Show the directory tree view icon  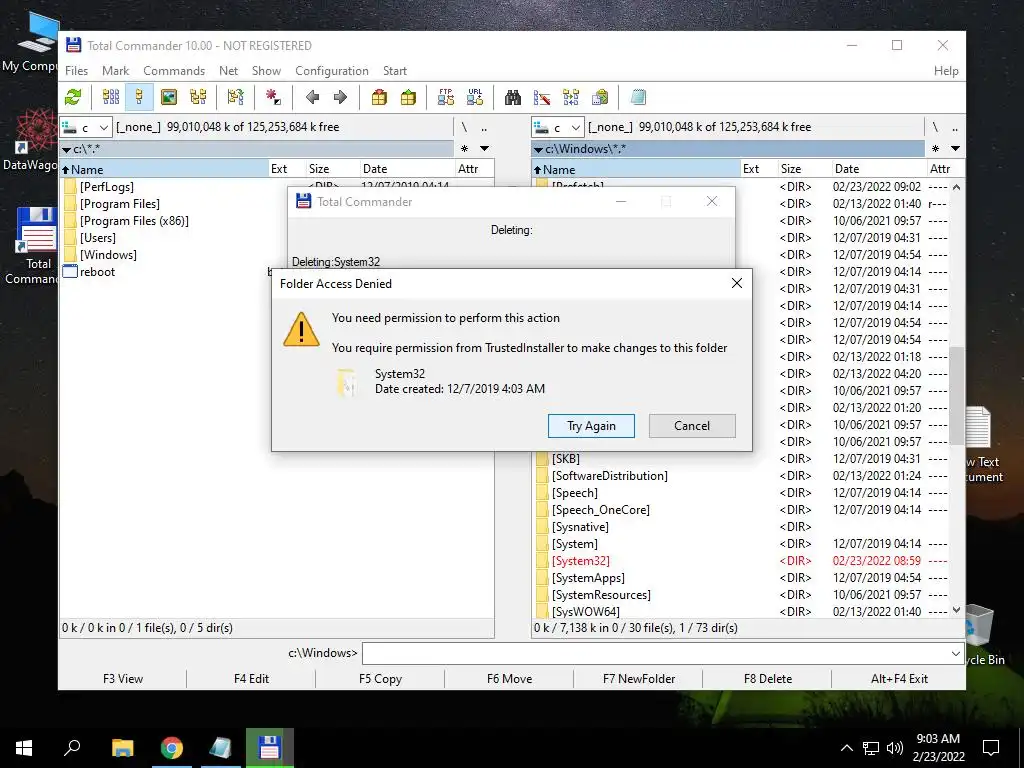click(x=198, y=97)
